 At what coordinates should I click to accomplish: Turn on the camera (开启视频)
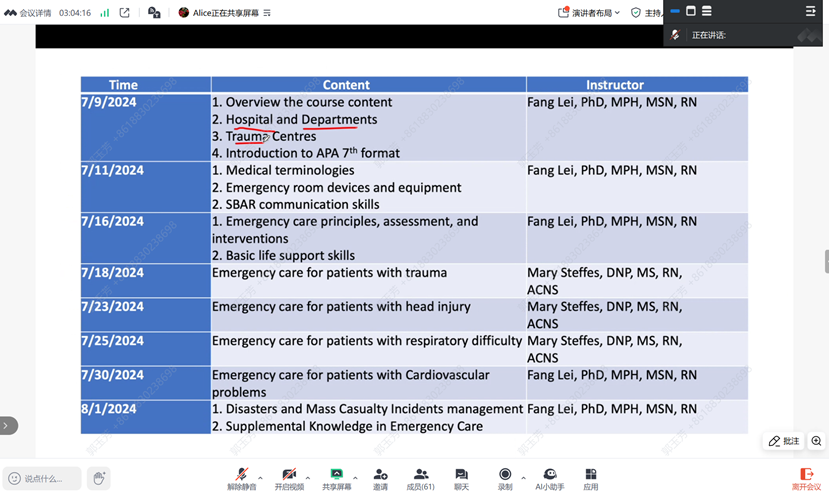tap(289, 478)
